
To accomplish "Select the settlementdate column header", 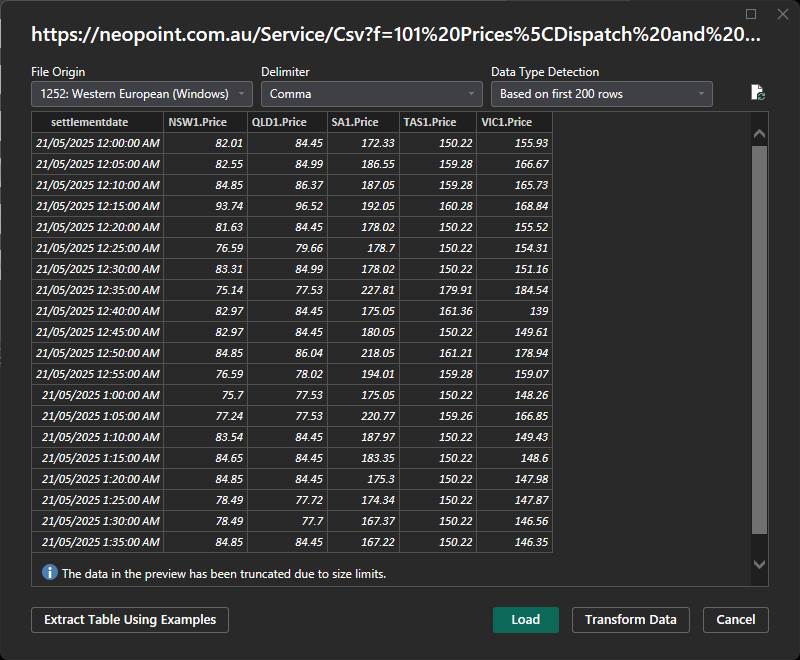I will coord(97,122).
